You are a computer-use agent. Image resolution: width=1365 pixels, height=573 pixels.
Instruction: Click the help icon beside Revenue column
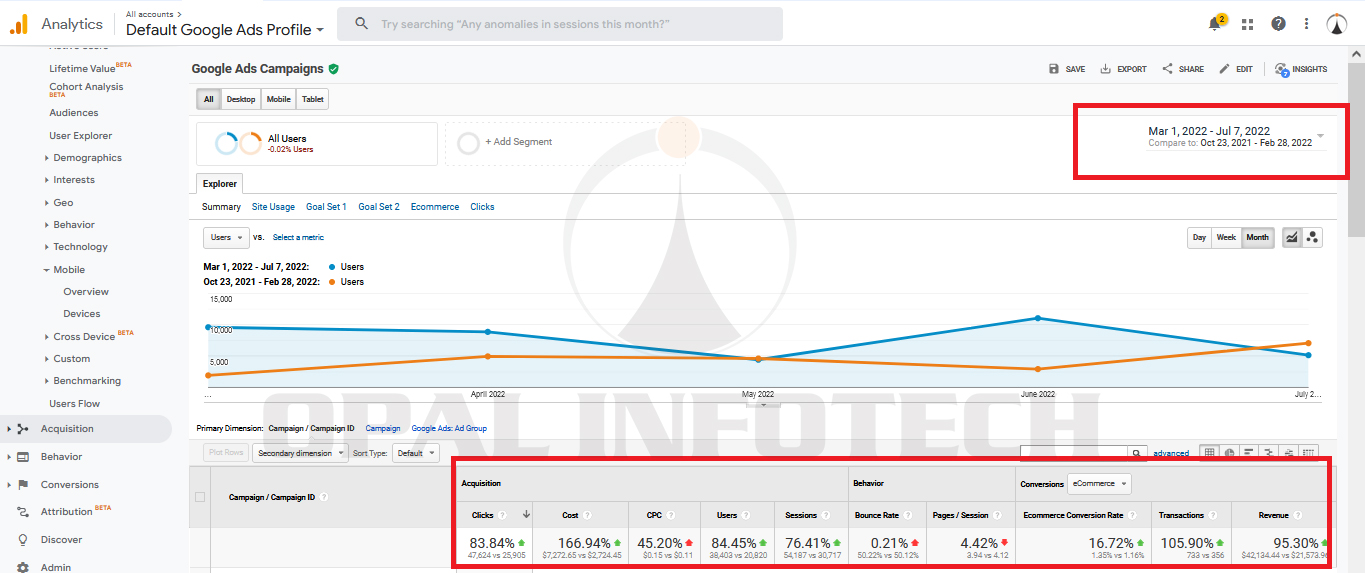pos(1298,516)
